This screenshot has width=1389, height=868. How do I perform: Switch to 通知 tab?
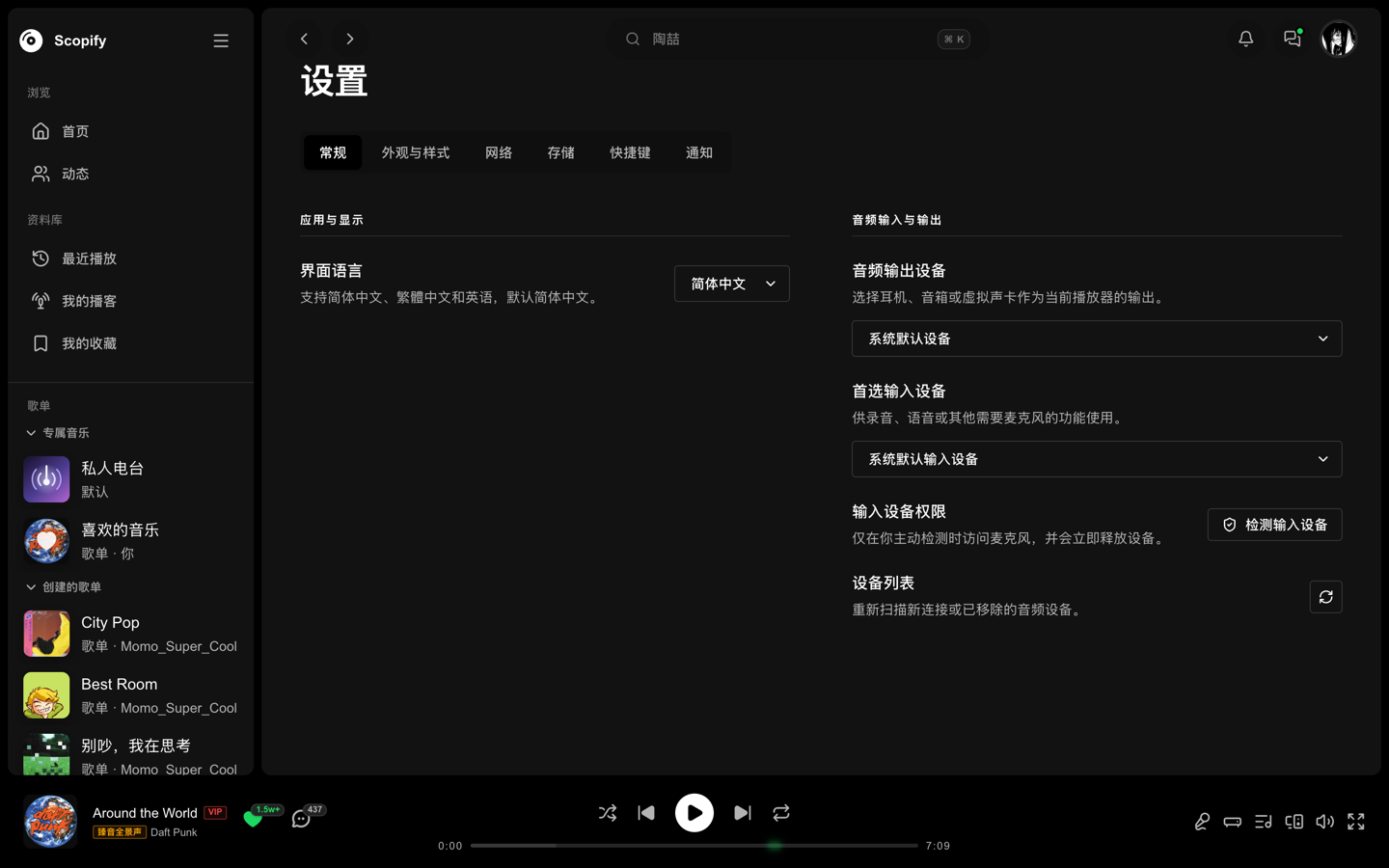[x=699, y=152]
